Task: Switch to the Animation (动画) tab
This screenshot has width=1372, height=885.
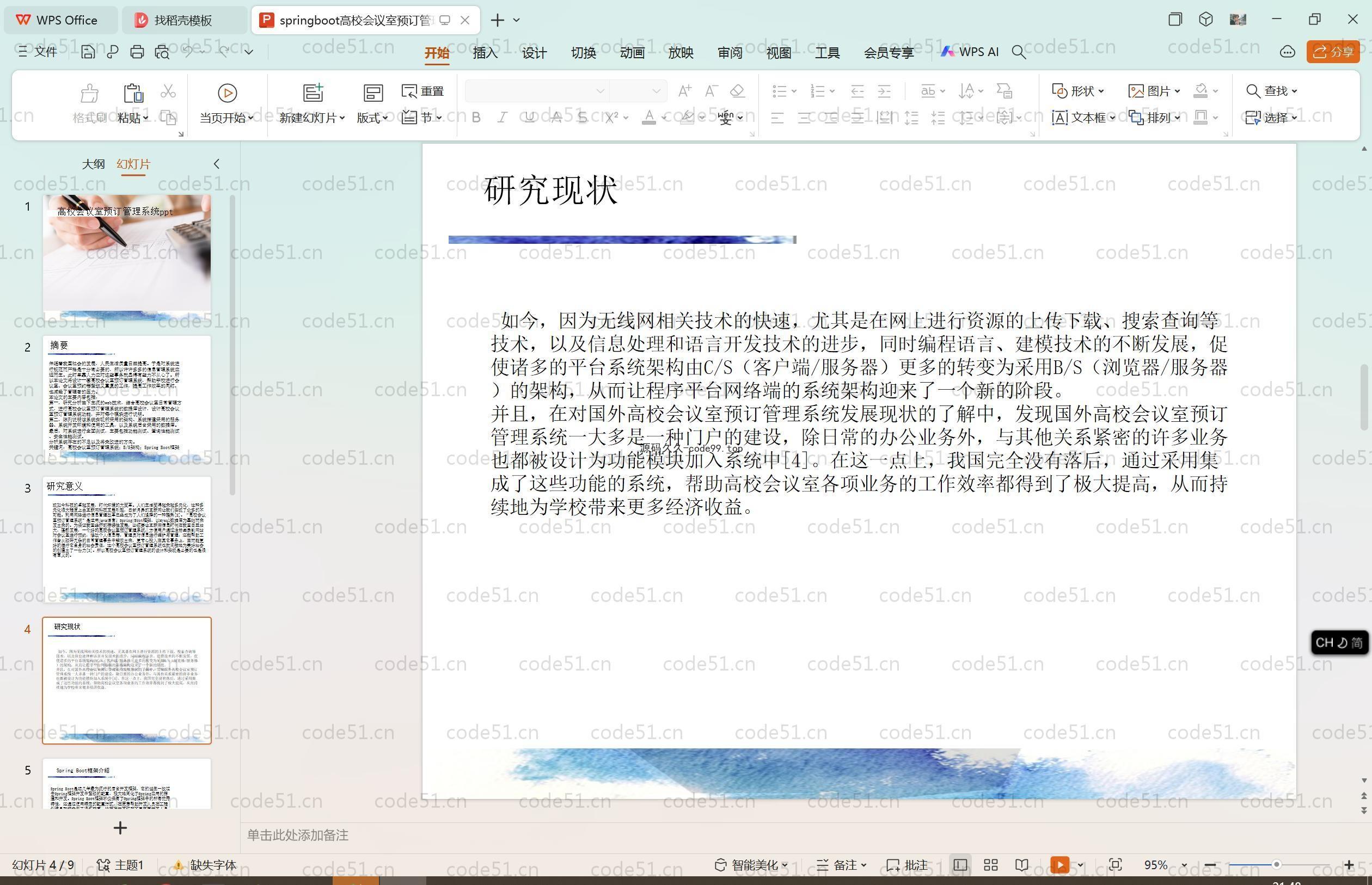Action: click(x=632, y=53)
